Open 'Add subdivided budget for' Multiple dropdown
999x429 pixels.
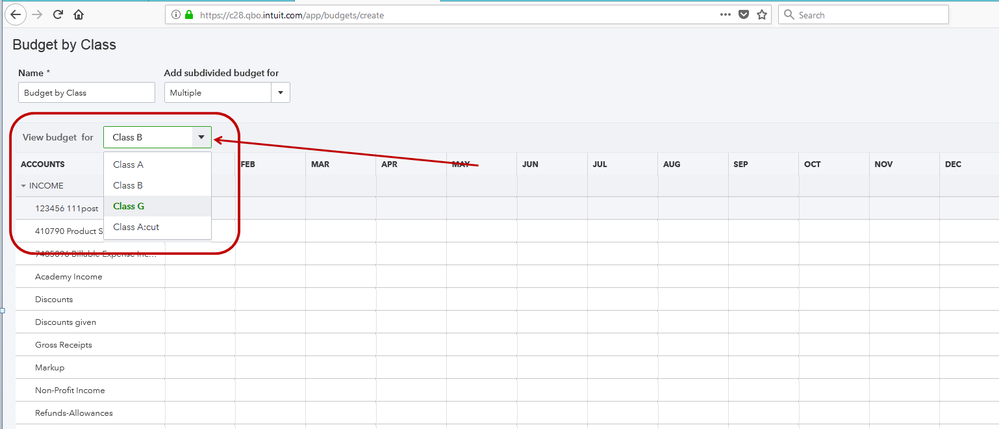(x=227, y=92)
